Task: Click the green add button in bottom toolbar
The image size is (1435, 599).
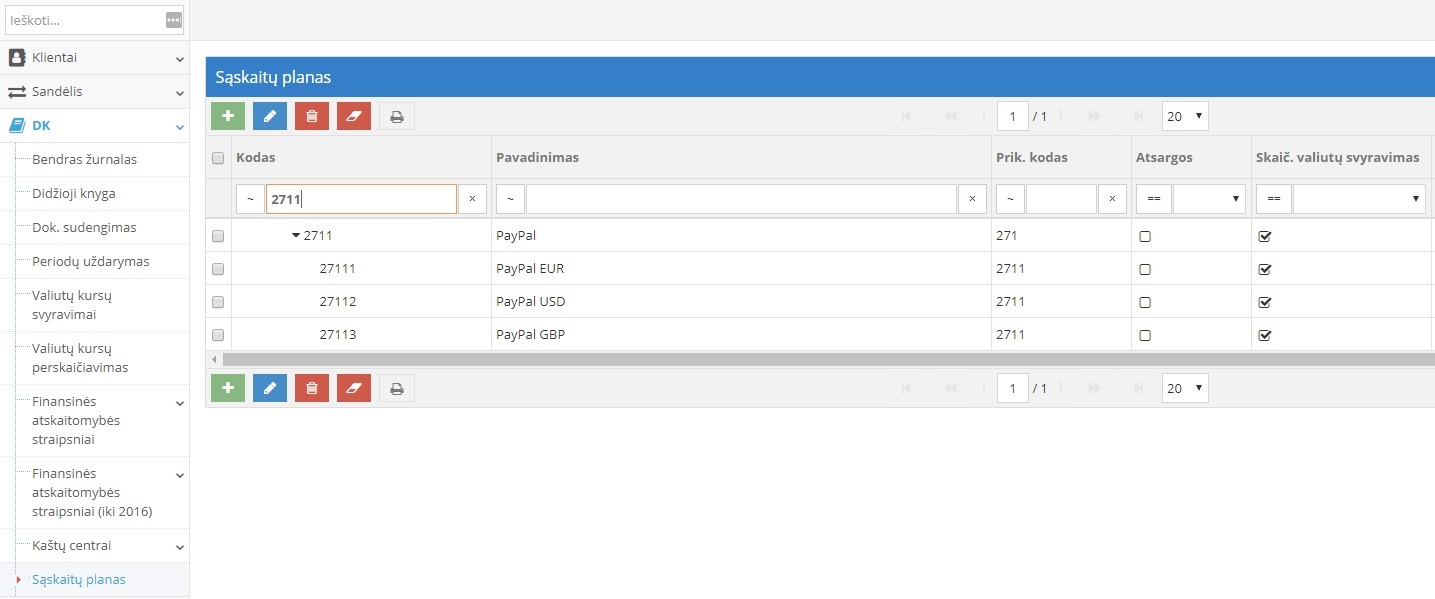Action: pos(228,388)
